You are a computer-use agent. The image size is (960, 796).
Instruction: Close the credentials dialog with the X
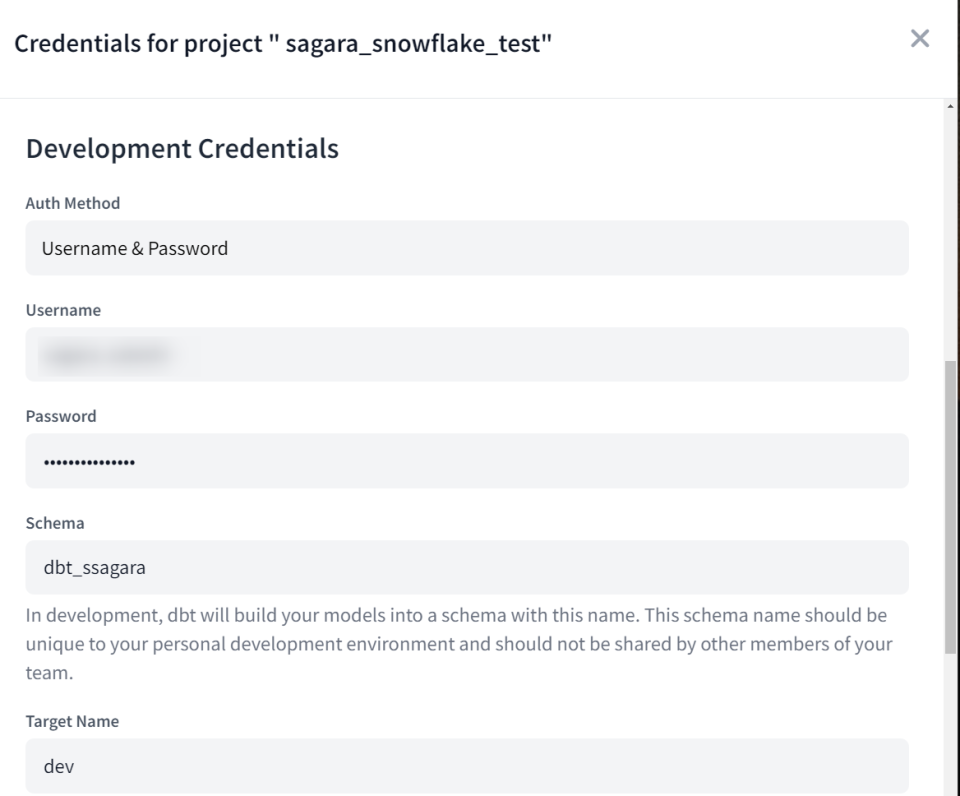(x=919, y=39)
